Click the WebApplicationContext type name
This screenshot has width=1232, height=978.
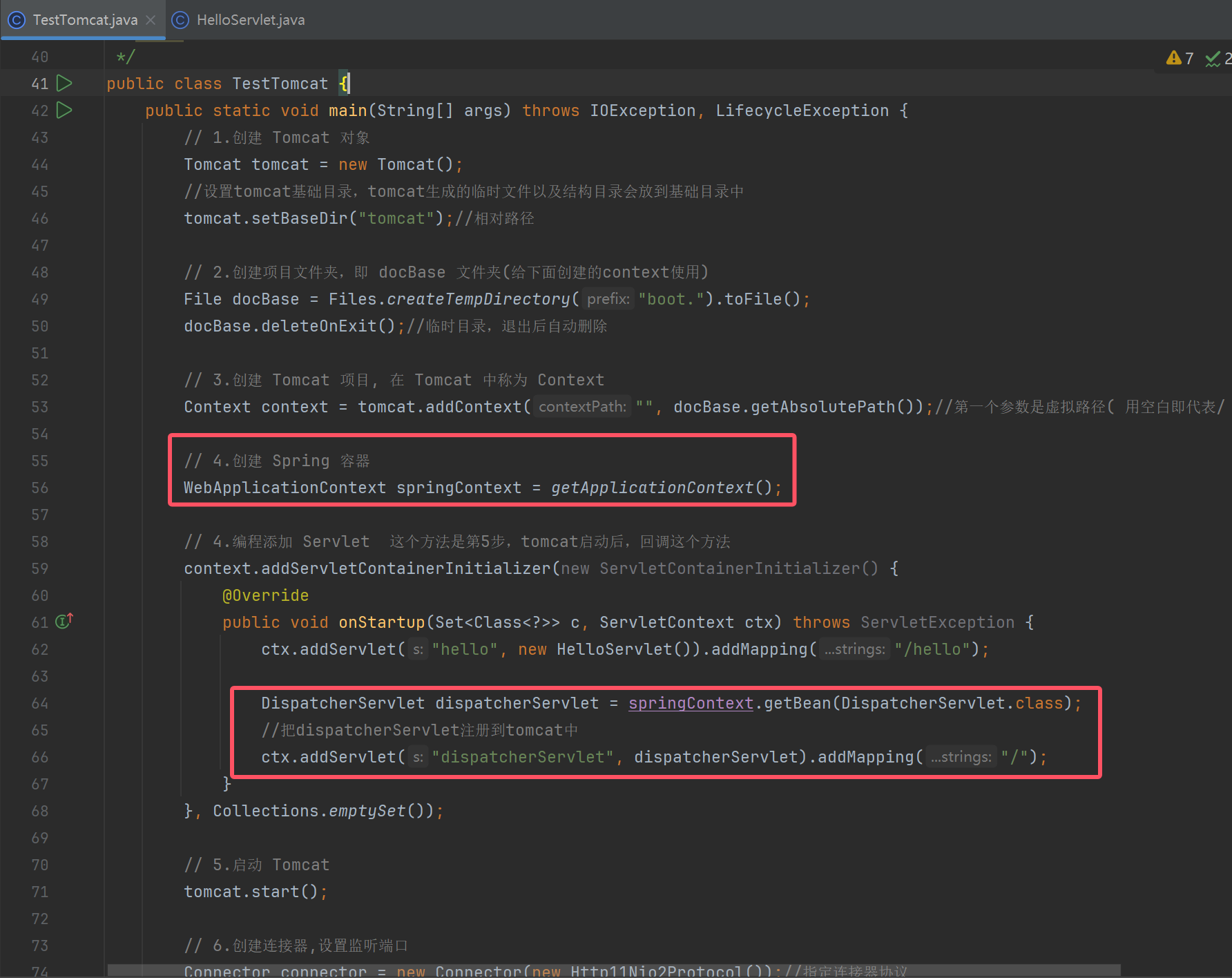[x=285, y=488]
